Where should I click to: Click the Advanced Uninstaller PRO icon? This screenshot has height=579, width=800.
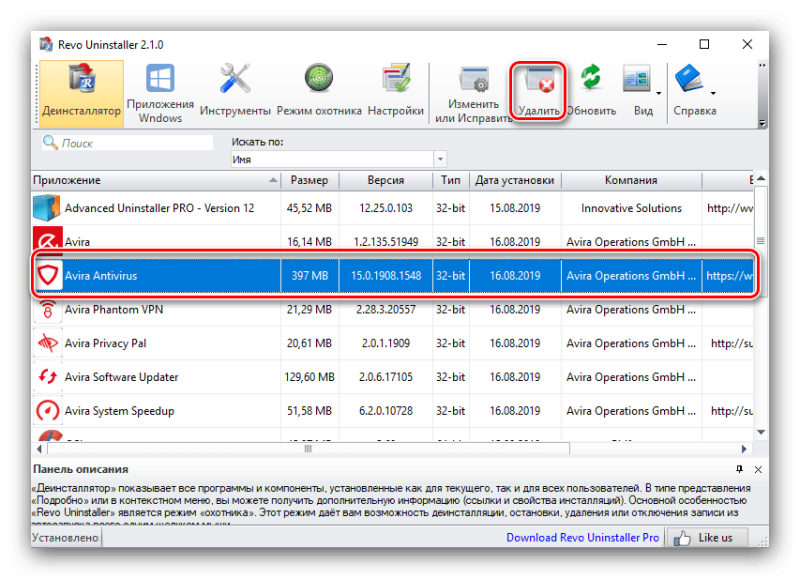47,208
